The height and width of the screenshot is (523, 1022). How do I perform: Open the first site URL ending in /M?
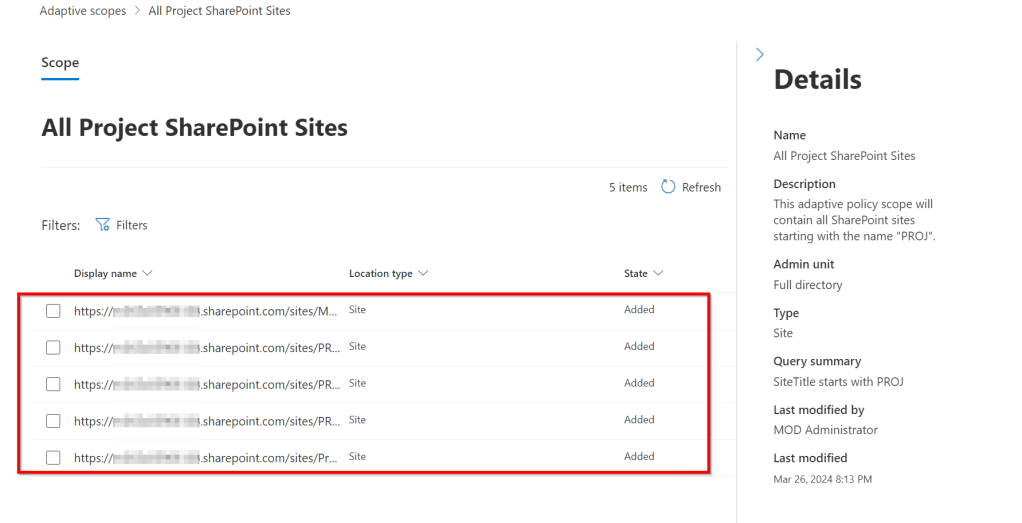pos(206,311)
